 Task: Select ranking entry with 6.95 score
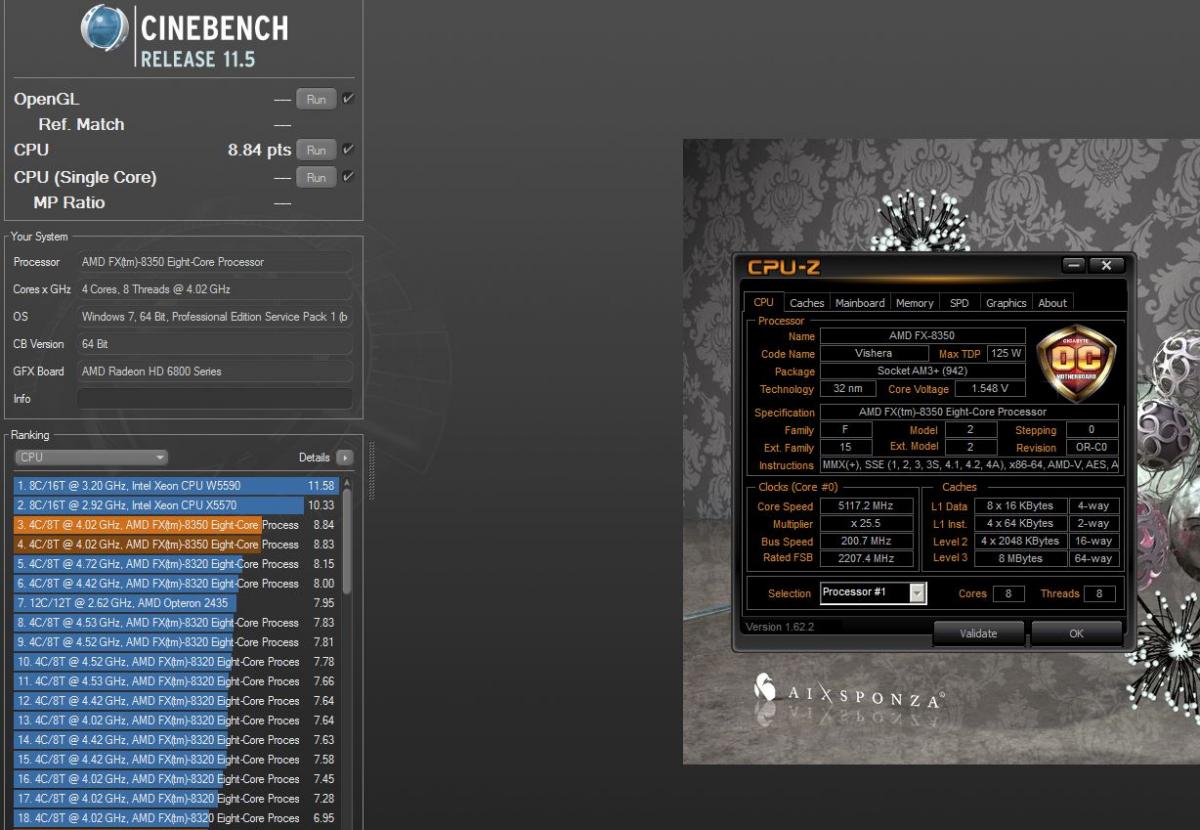click(176, 818)
